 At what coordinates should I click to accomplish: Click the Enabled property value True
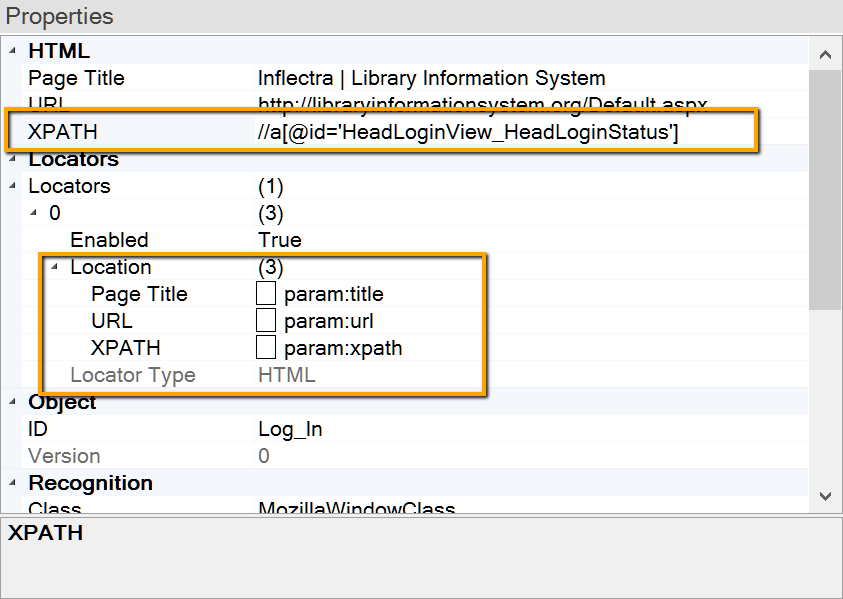[x=280, y=240]
